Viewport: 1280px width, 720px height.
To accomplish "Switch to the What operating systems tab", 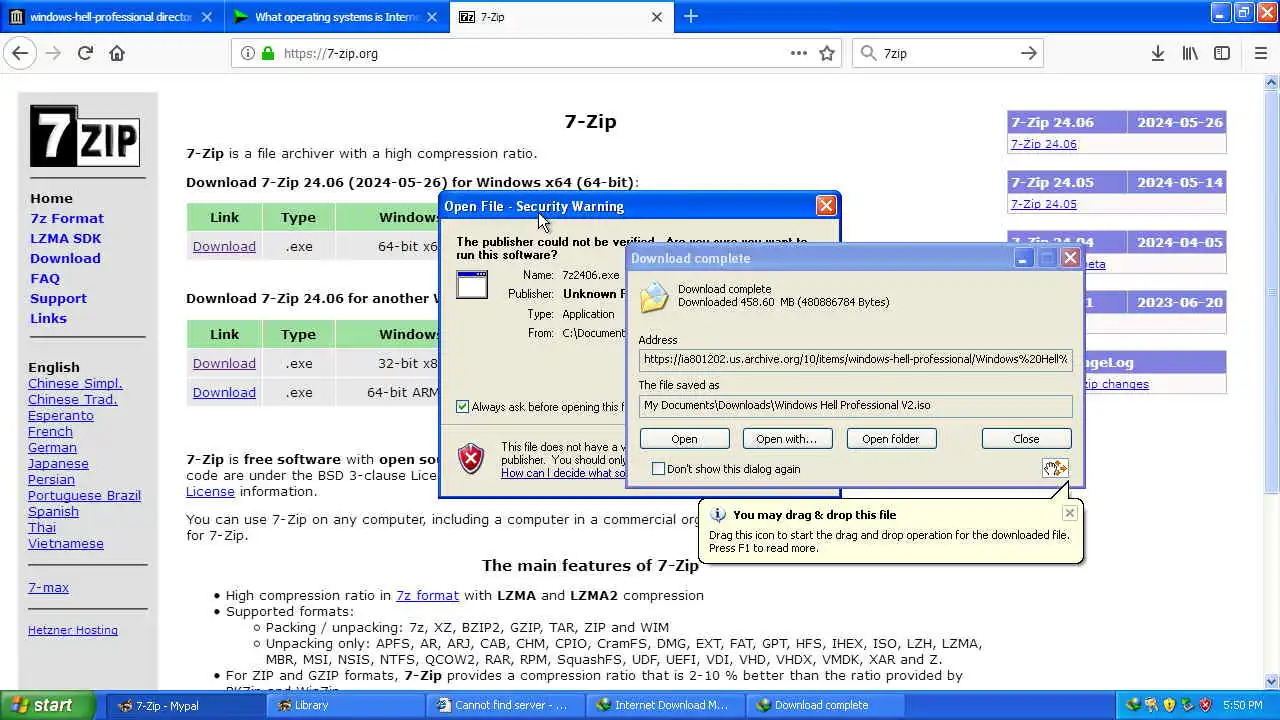I will 337,17.
